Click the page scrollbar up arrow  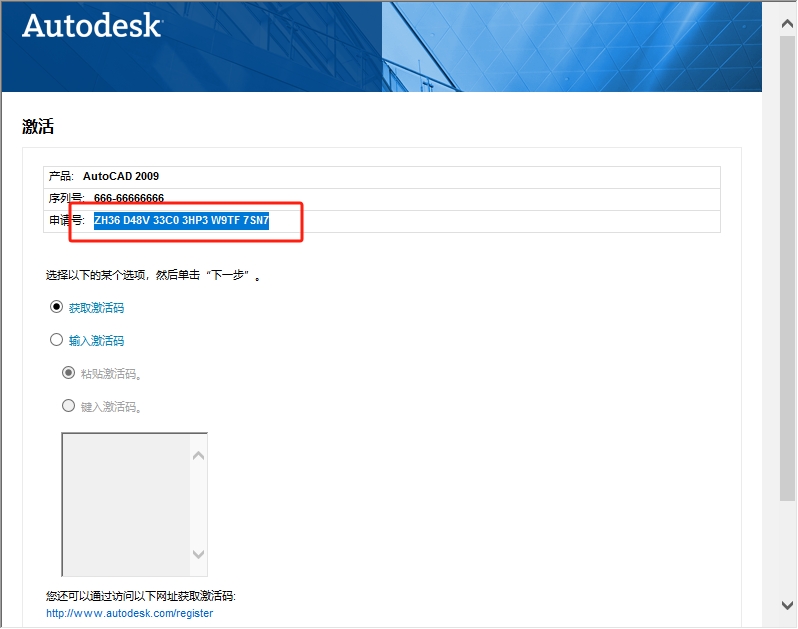tap(788, 10)
